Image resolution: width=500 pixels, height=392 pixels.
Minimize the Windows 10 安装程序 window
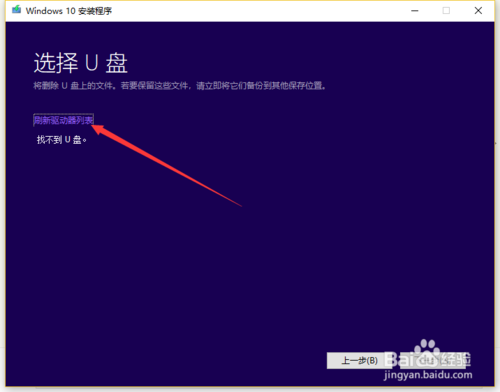coord(415,11)
